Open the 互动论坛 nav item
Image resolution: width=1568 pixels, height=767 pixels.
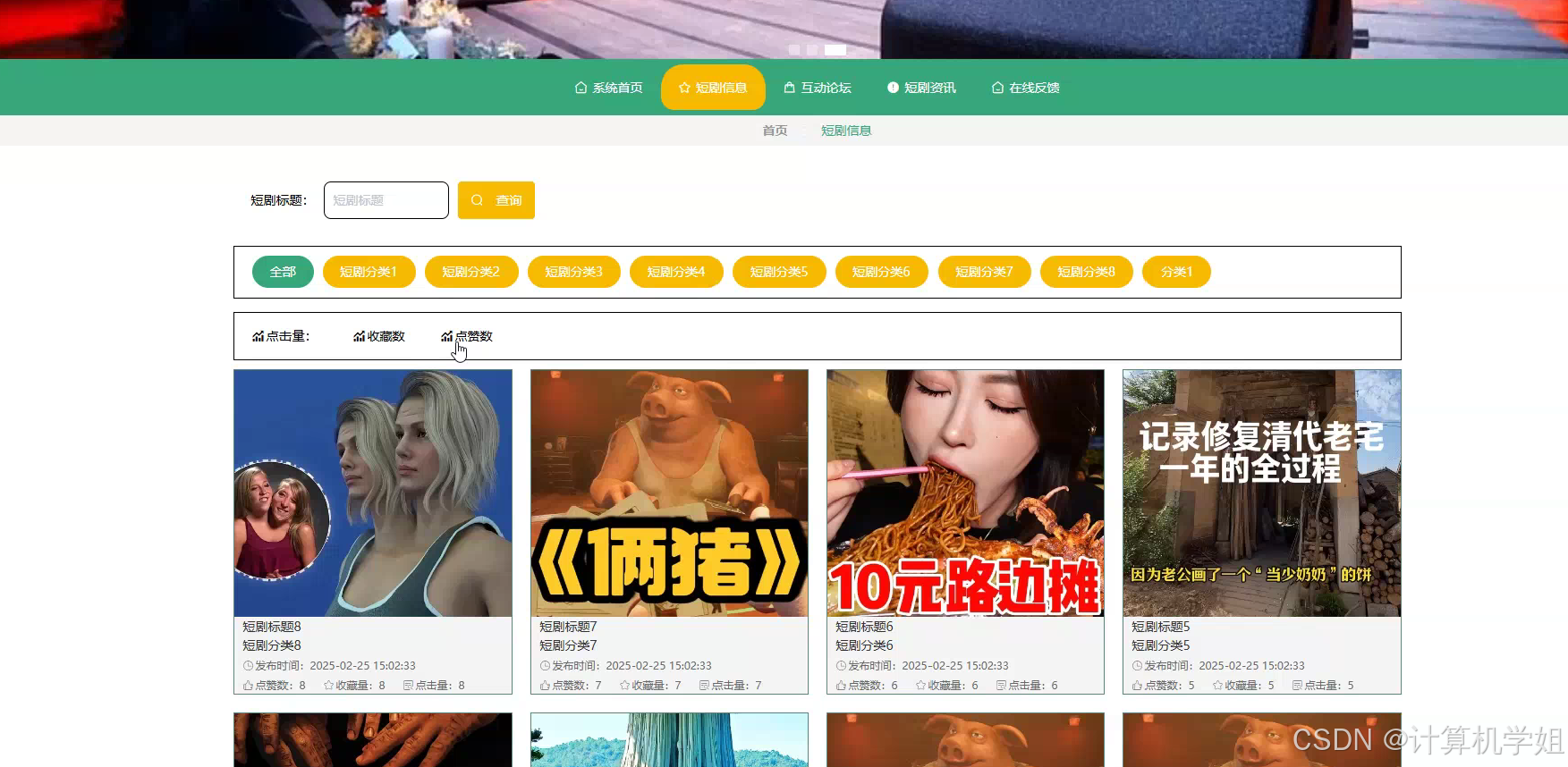click(818, 88)
